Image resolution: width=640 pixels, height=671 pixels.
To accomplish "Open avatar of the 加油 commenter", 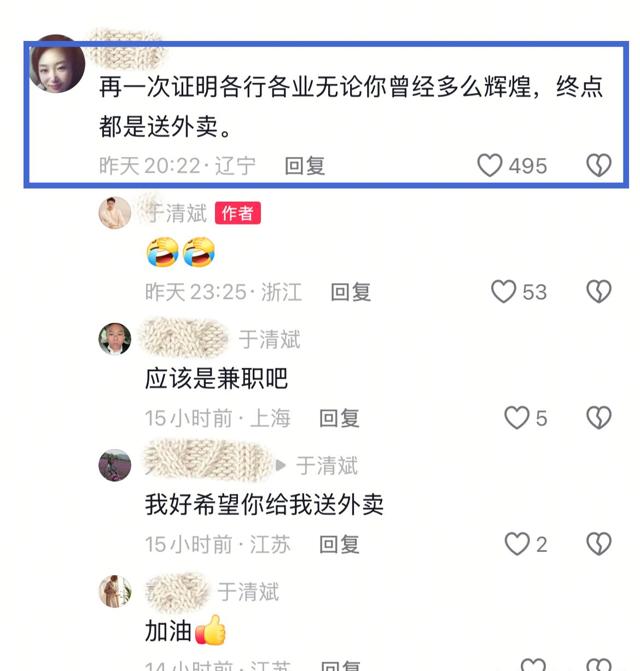I will click(x=115, y=591).
